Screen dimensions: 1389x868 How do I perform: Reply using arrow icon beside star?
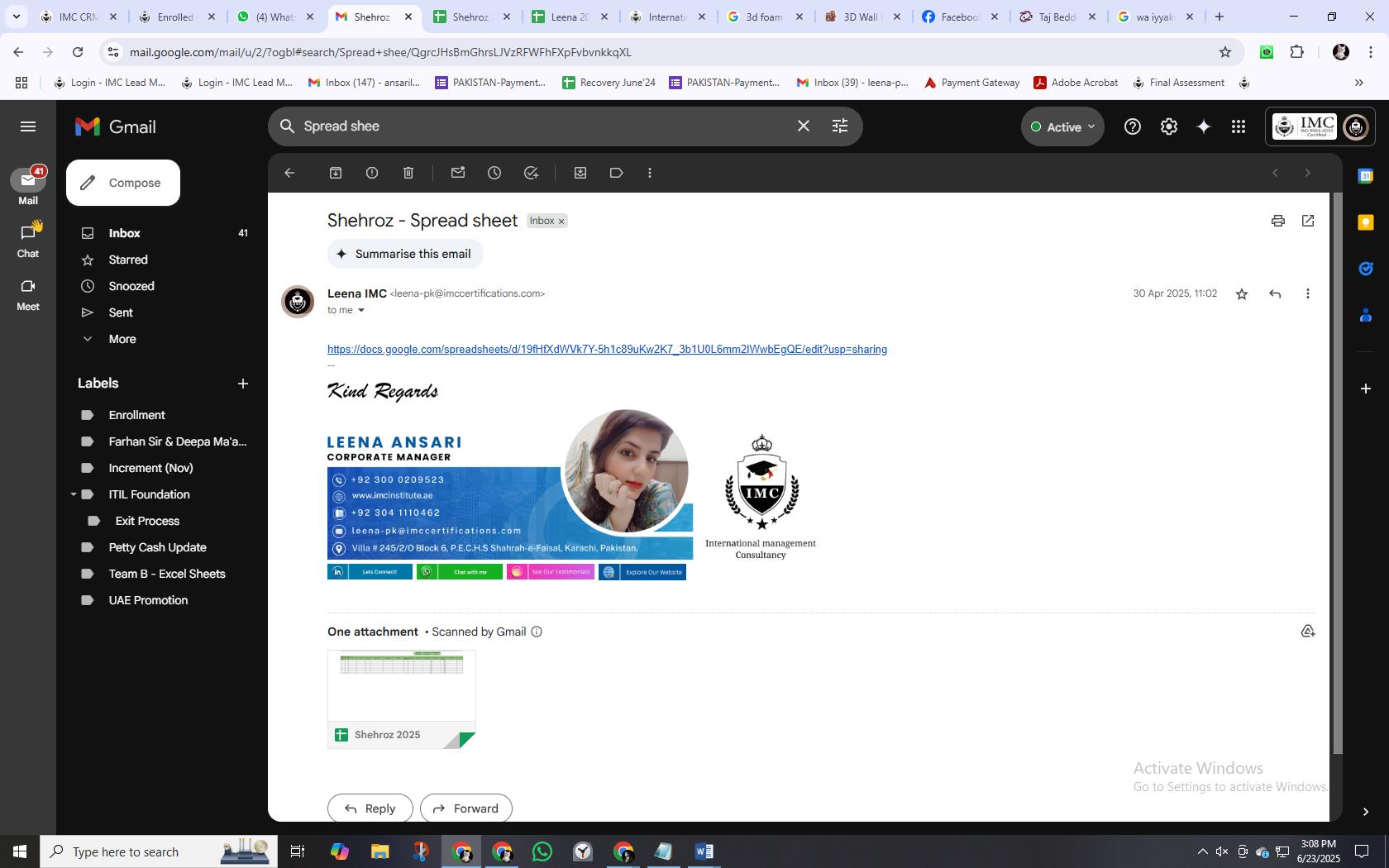tap(1275, 293)
